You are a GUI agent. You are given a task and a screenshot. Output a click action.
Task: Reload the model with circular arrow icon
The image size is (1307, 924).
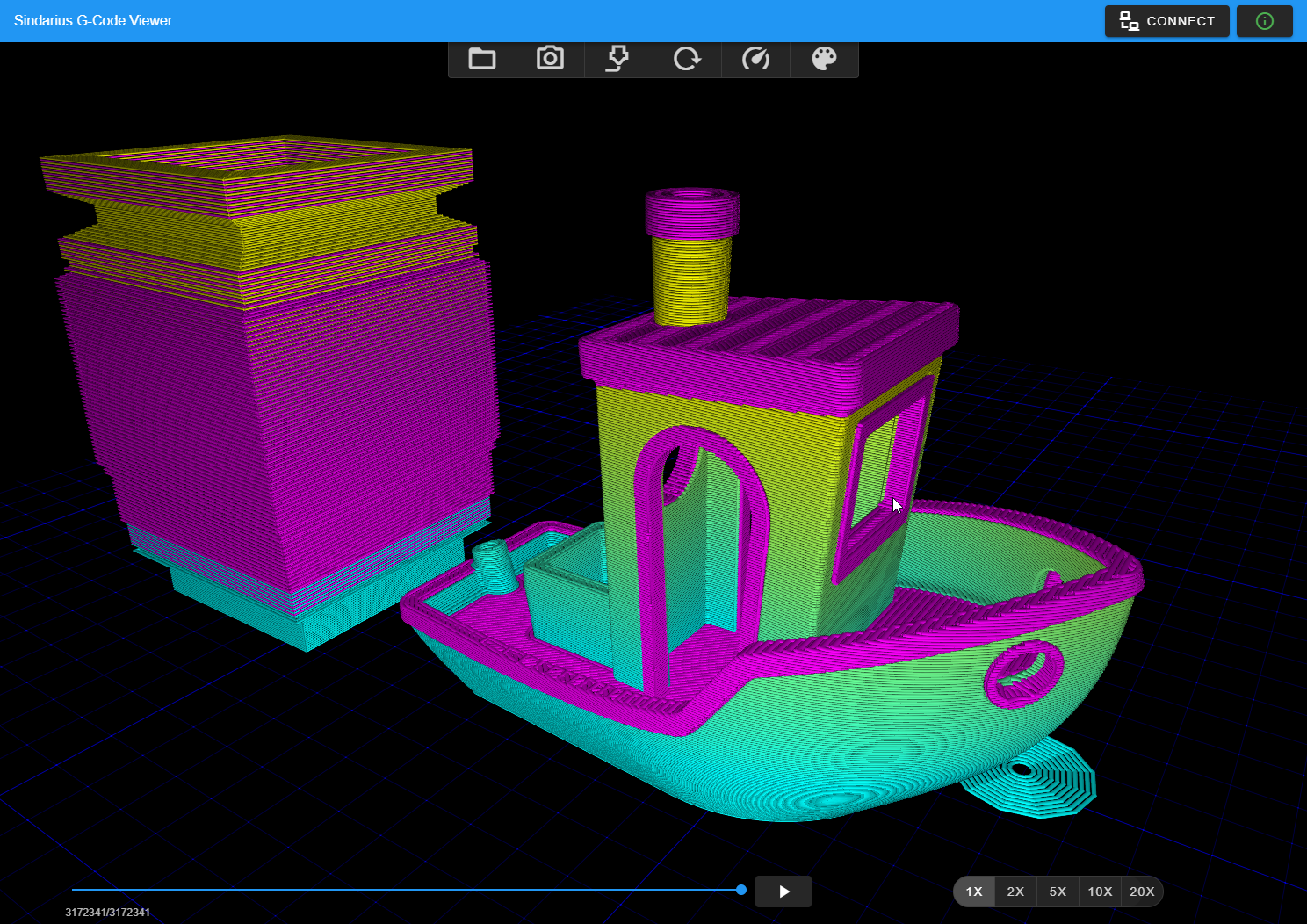[687, 59]
